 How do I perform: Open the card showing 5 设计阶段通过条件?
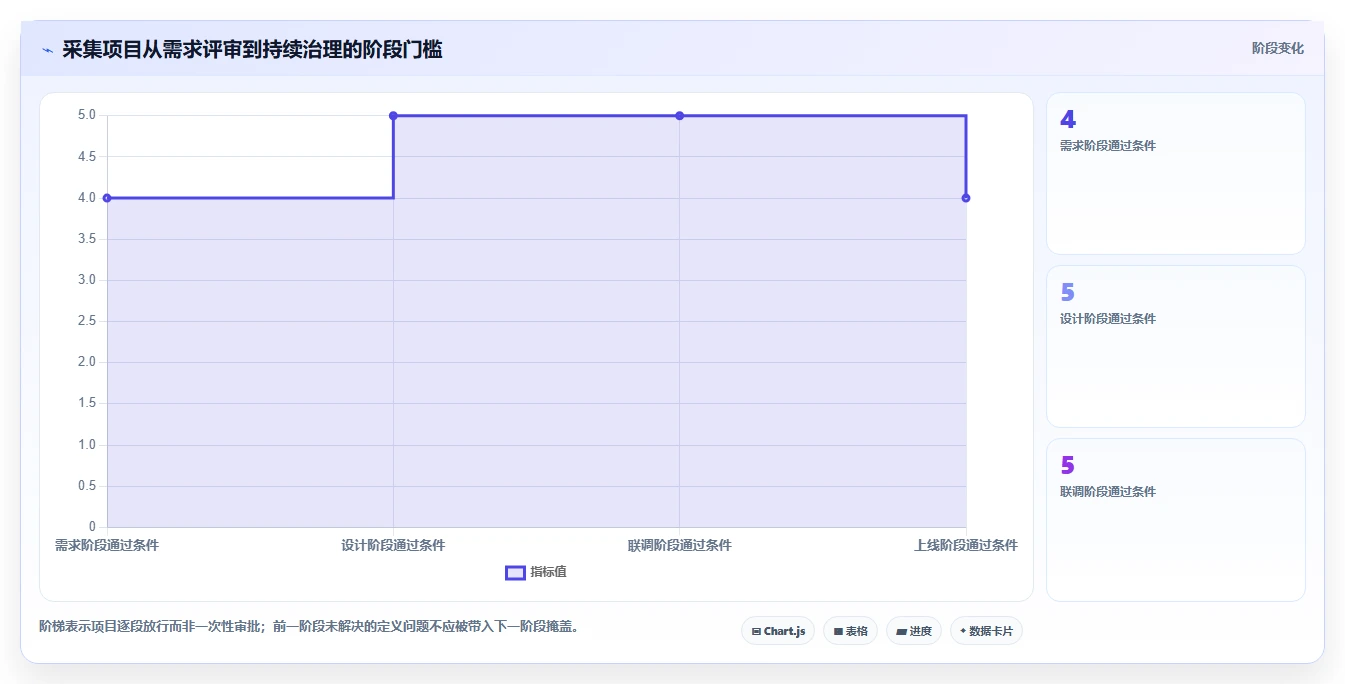point(1176,347)
